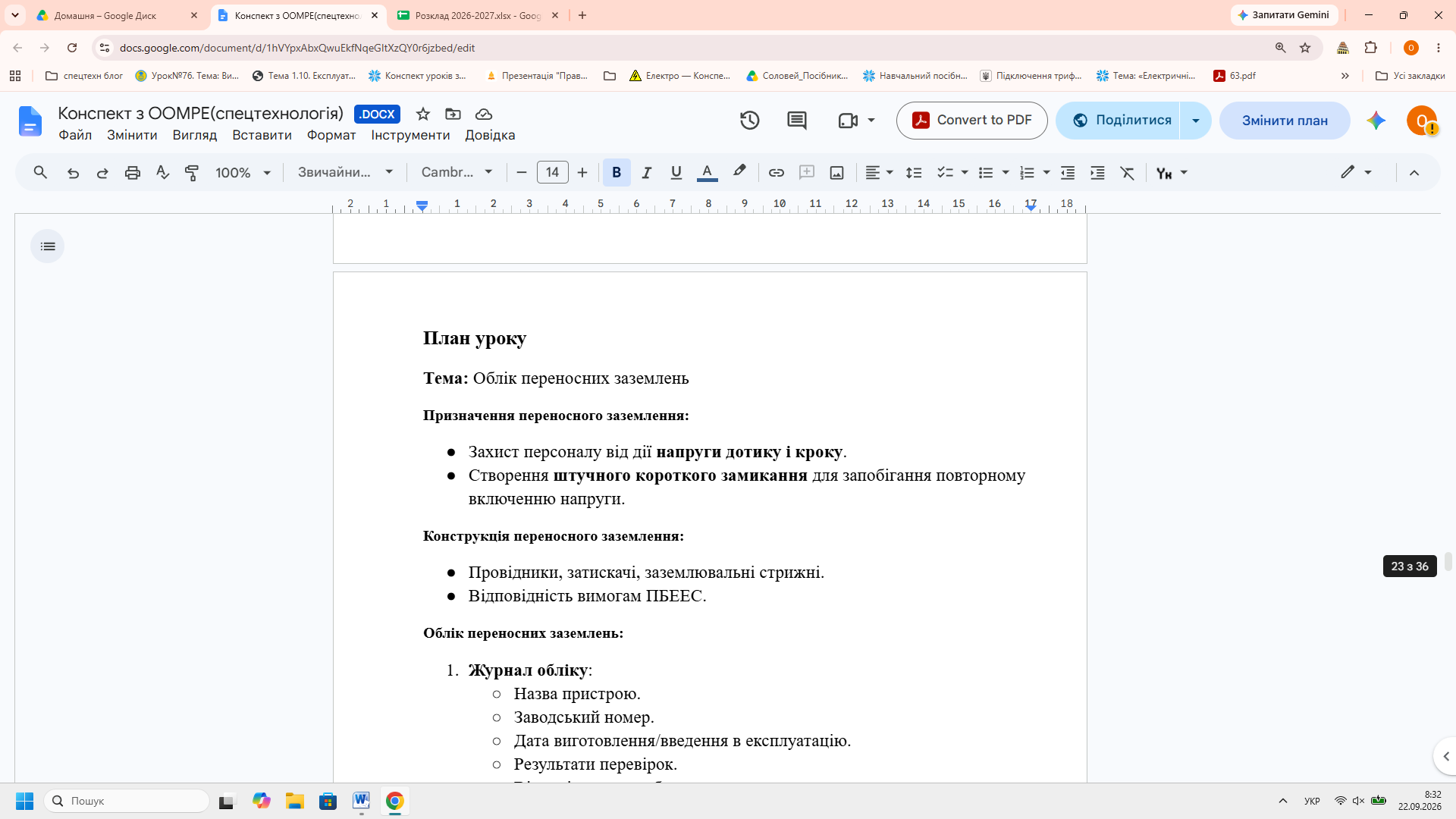Open the Cambria font dropdown
1456x819 pixels.
pos(457,173)
